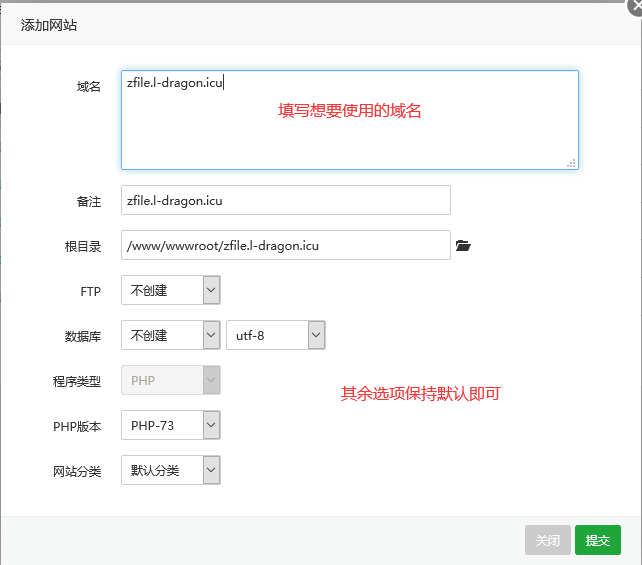
Task: Click the 域名 field label
Action: (89, 87)
